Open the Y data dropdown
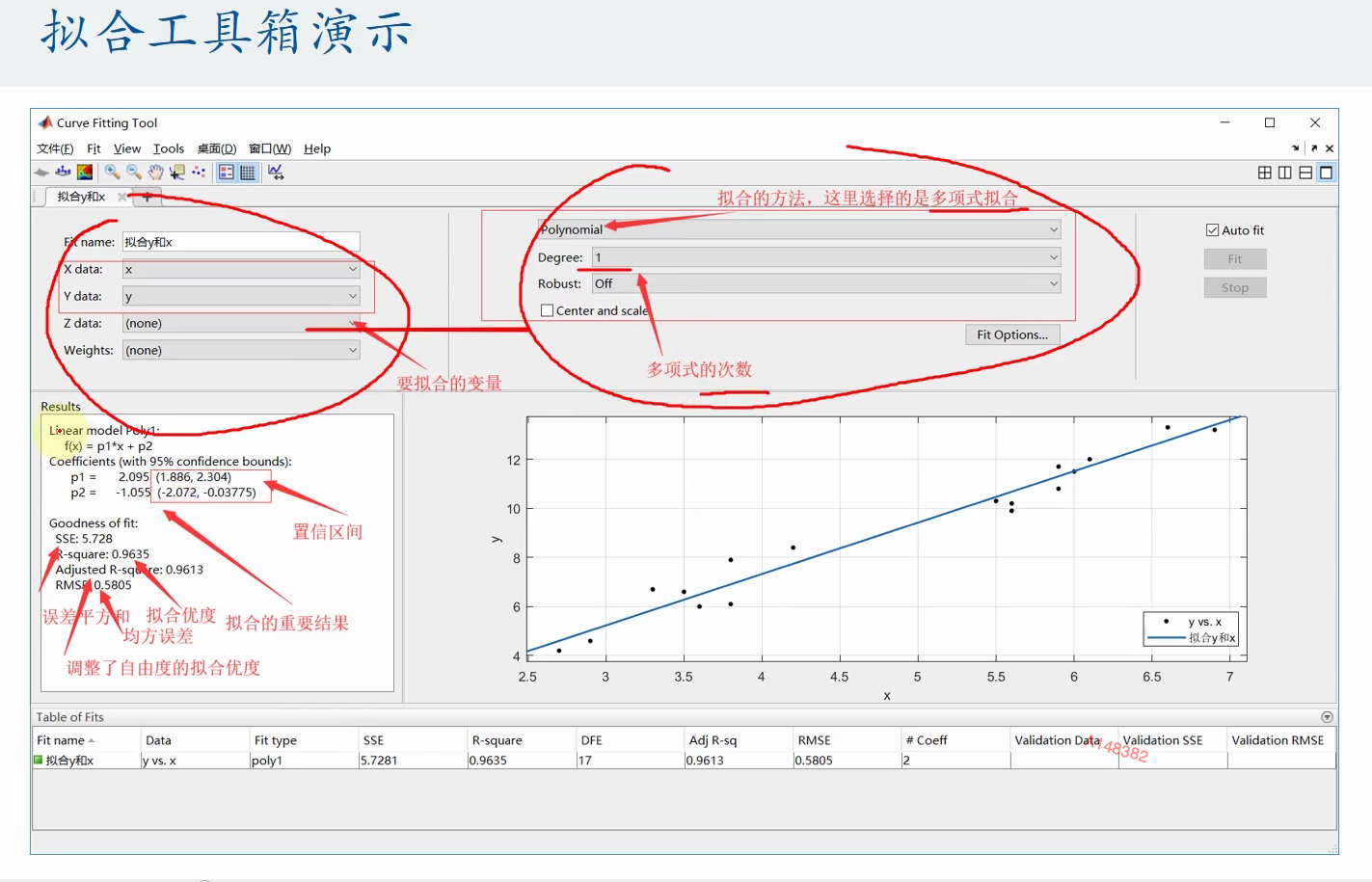Viewport: 1372px width, 882px height. point(241,297)
